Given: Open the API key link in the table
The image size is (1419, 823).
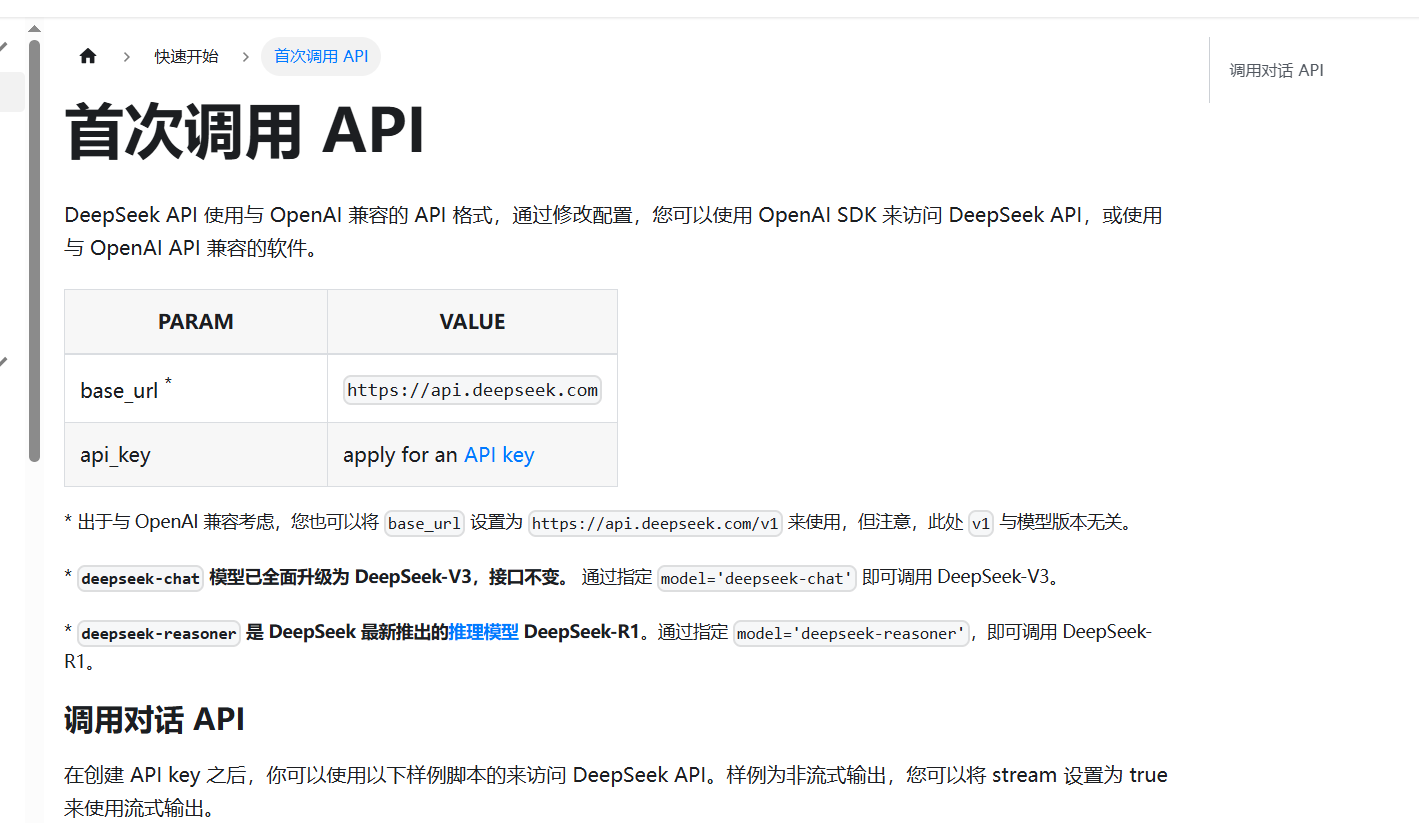Looking at the screenshot, I should click(499, 455).
